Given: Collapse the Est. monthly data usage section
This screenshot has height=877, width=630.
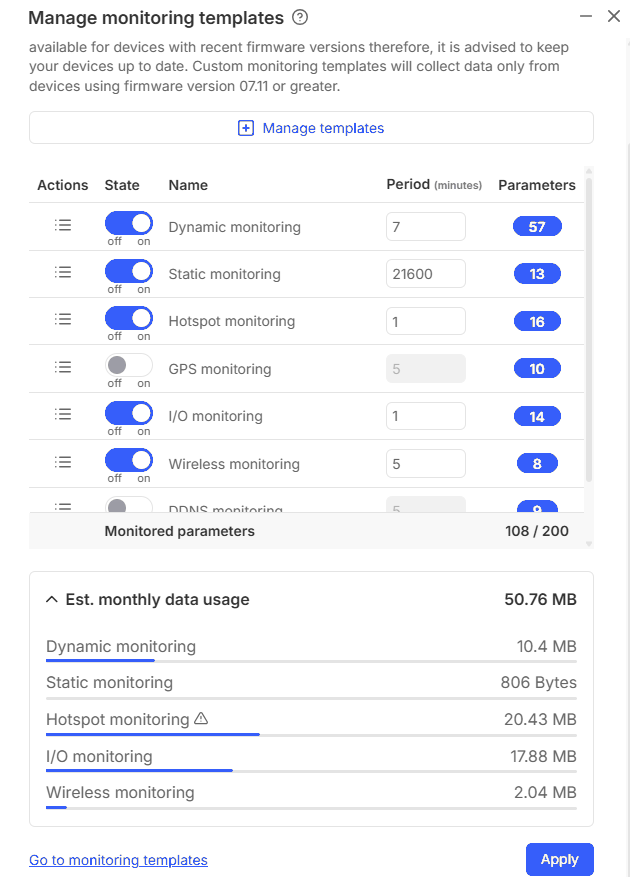Looking at the screenshot, I should click(x=52, y=600).
